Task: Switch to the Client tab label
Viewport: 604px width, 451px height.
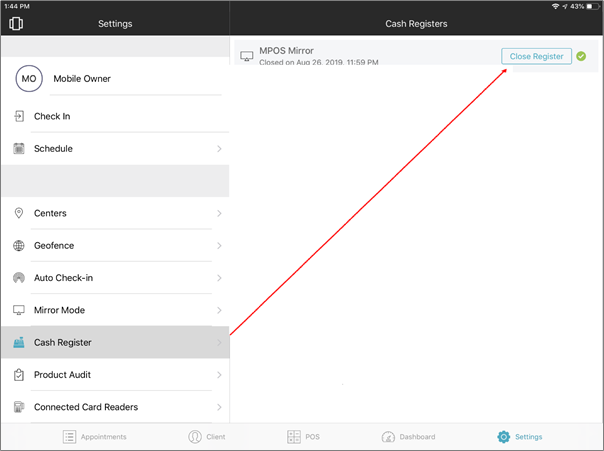Action: pos(216,437)
